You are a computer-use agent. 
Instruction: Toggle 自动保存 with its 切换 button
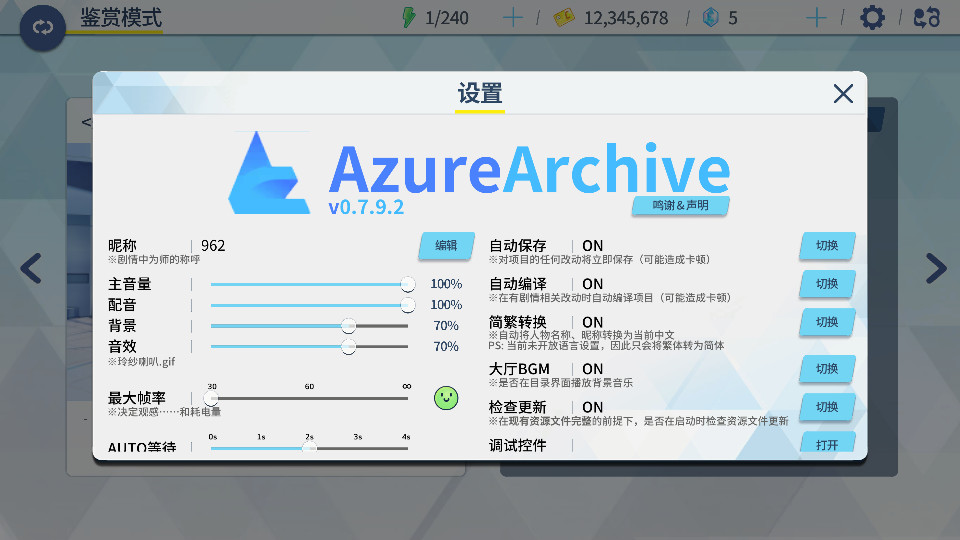827,246
